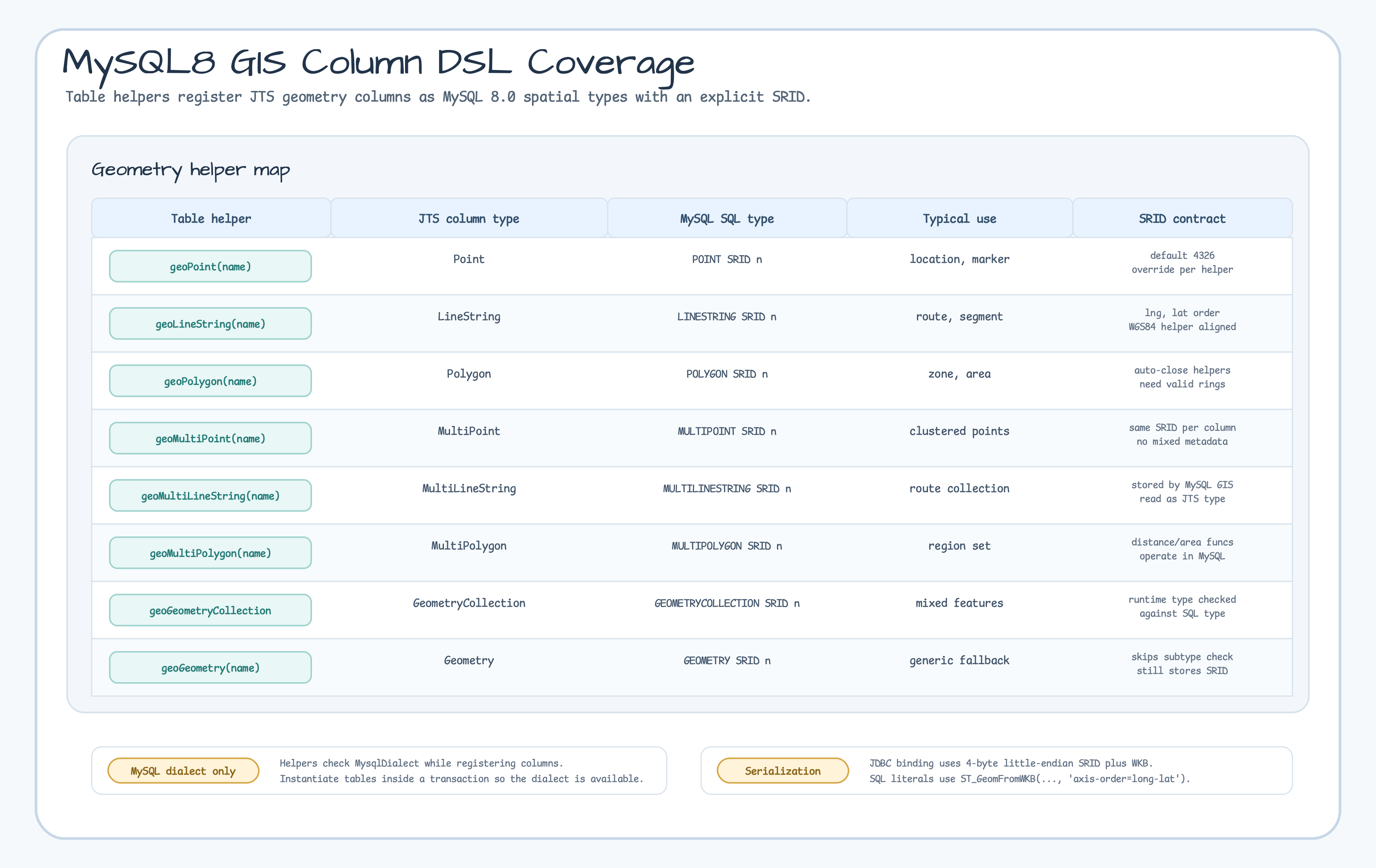The width and height of the screenshot is (1376, 868).
Task: Click the 'Point' JTS type cell
Action: tap(468, 259)
